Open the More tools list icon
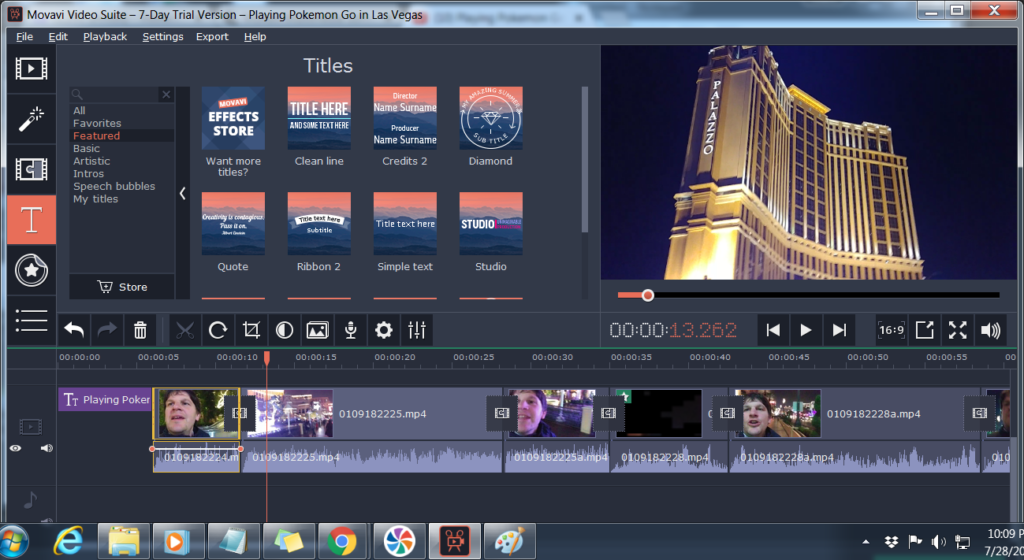This screenshot has width=1024, height=560. pyautogui.click(x=31, y=320)
